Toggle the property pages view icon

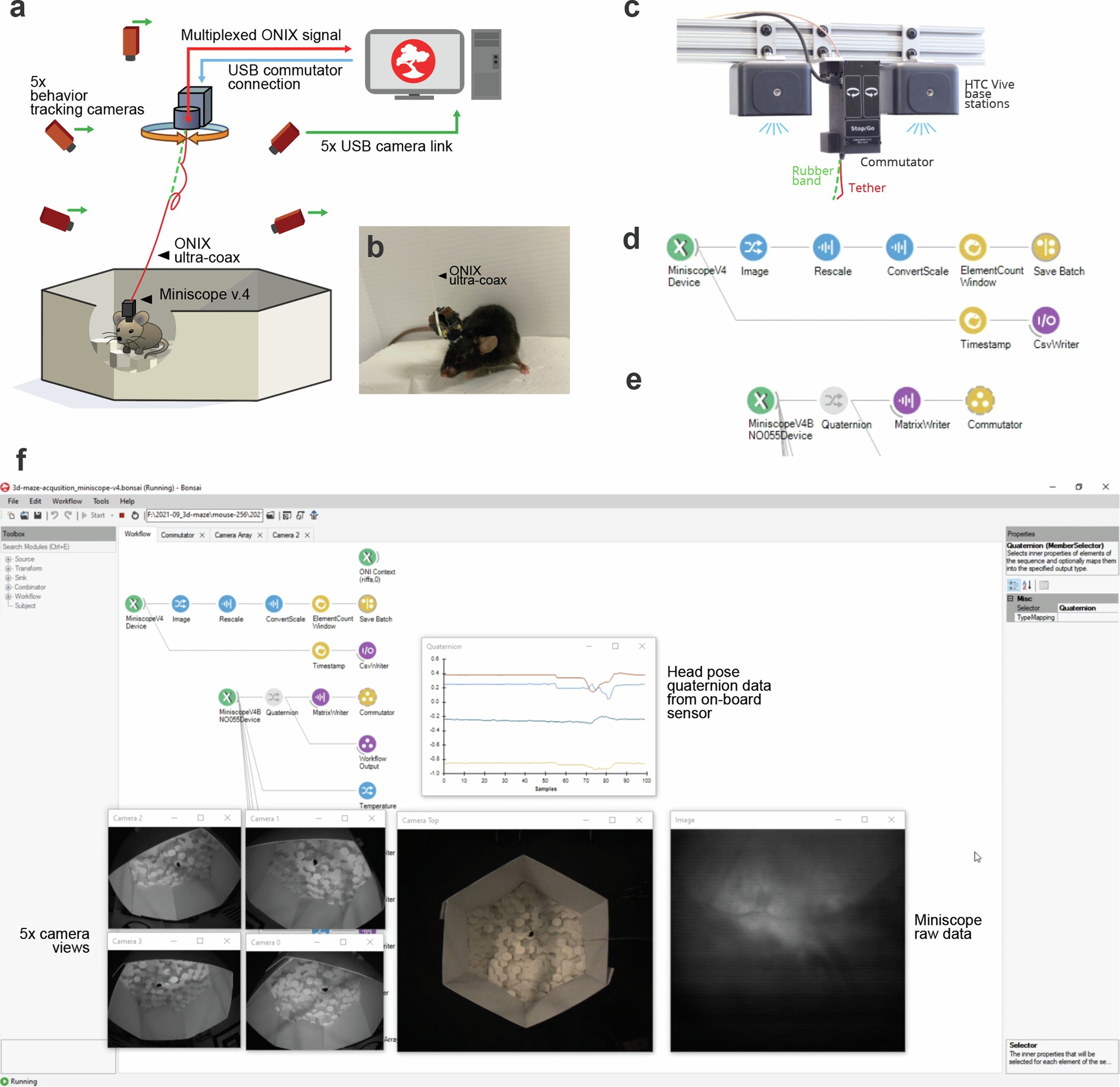[x=1044, y=586]
